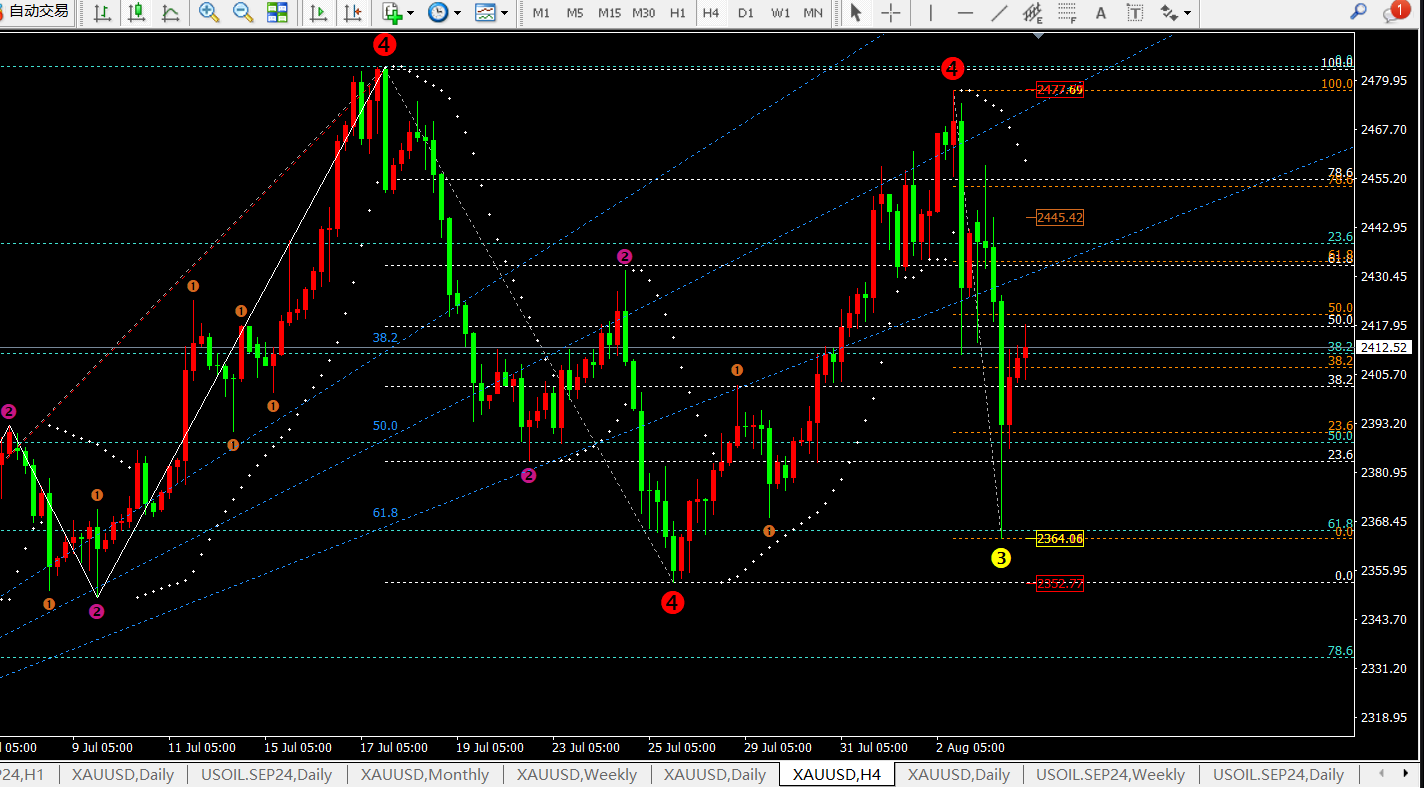The height and width of the screenshot is (788, 1424).
Task: Click the 2318.95 price axis value
Action: [1385, 718]
